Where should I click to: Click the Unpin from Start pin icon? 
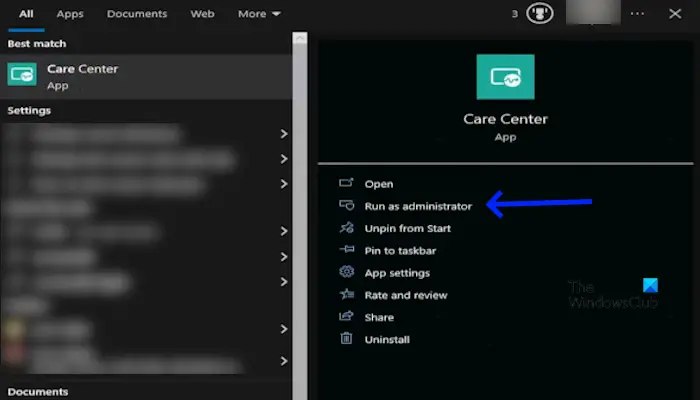pyautogui.click(x=346, y=228)
